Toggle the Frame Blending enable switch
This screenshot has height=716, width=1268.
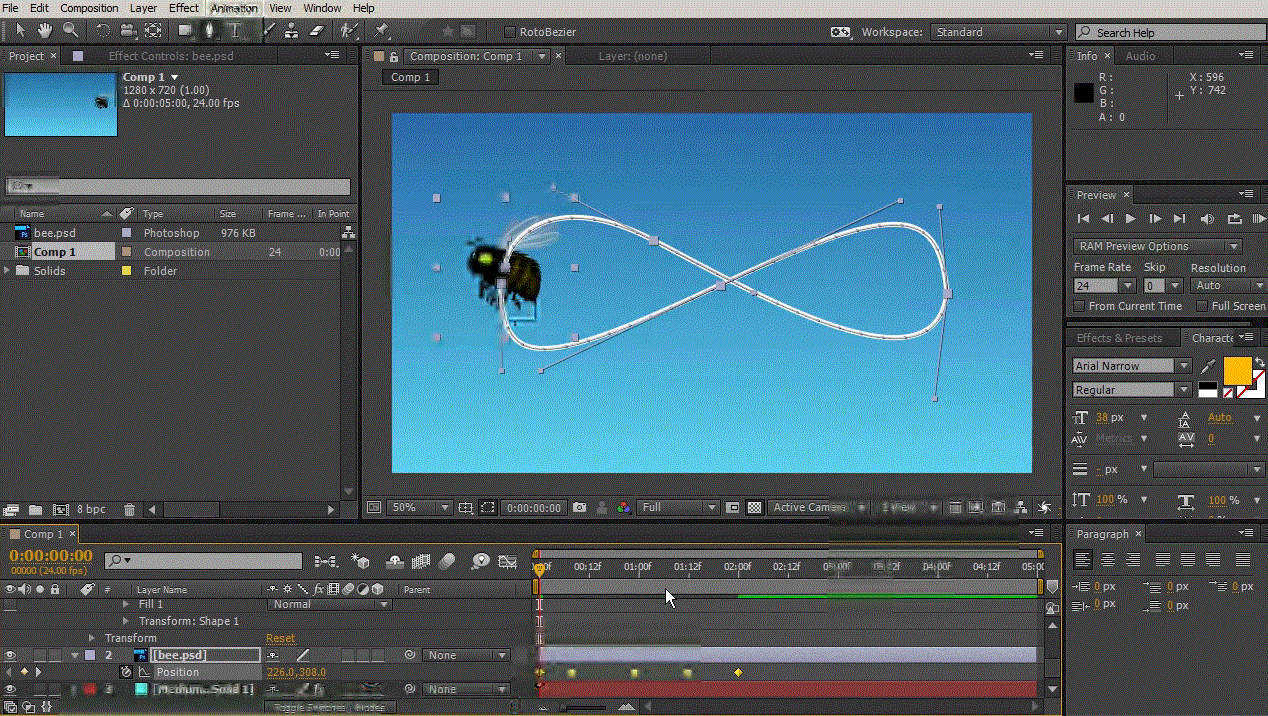[x=421, y=562]
